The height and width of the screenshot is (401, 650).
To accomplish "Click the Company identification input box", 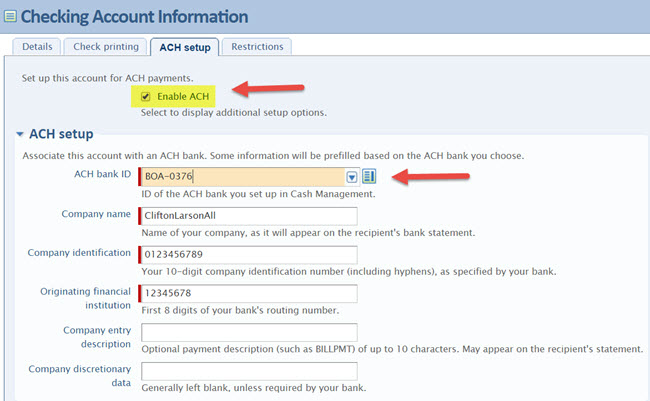I will click(x=248, y=255).
